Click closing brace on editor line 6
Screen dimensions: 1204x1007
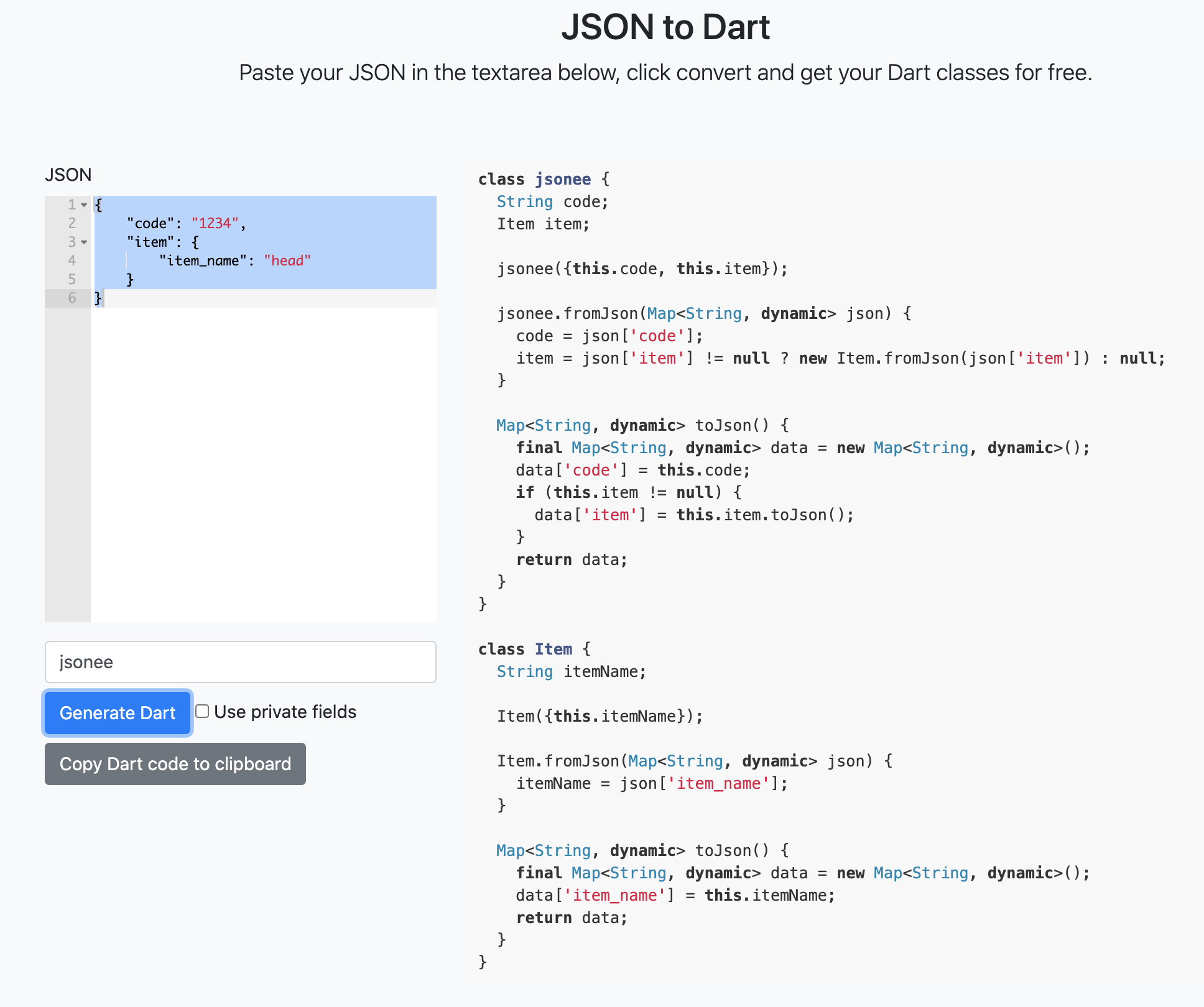[98, 298]
